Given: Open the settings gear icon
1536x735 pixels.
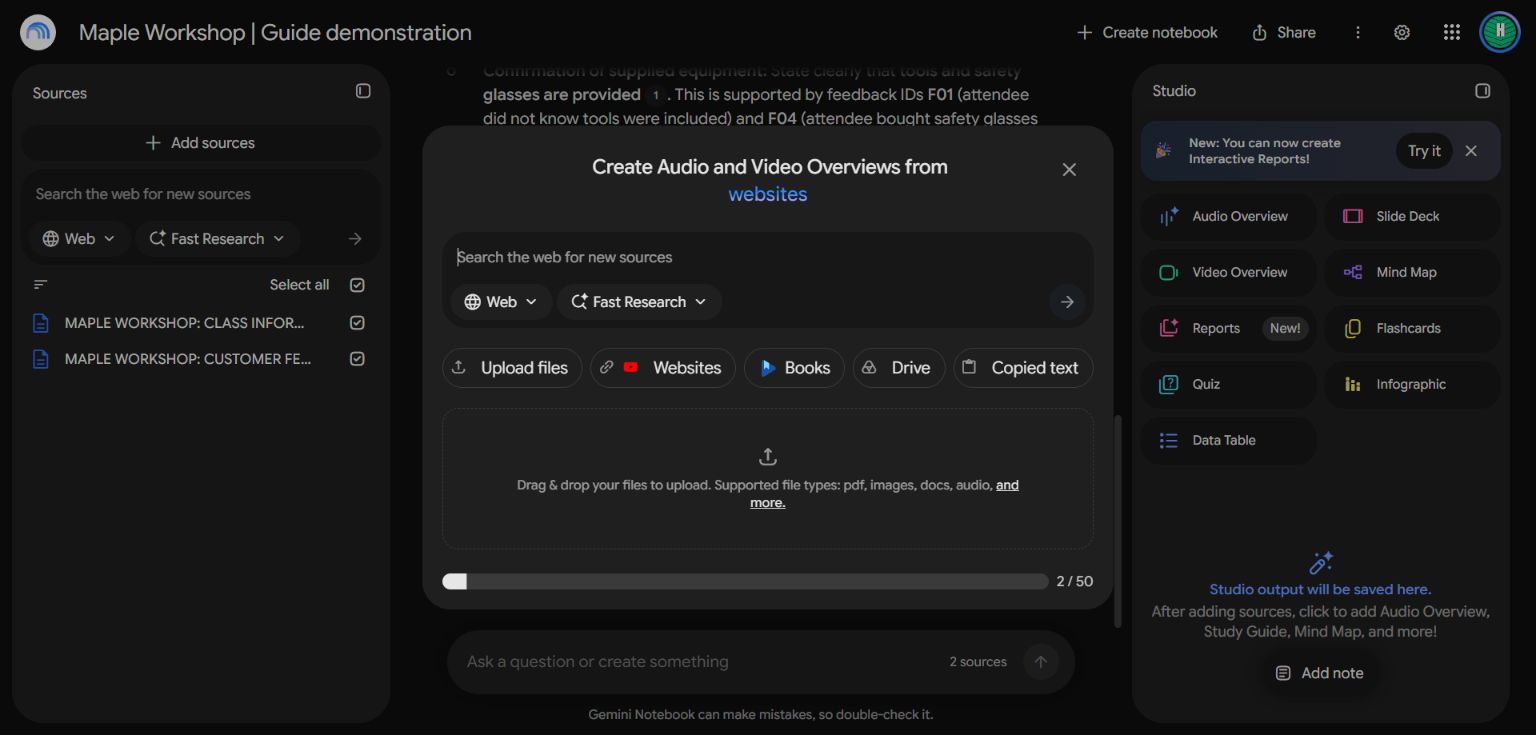Looking at the screenshot, I should [1402, 32].
